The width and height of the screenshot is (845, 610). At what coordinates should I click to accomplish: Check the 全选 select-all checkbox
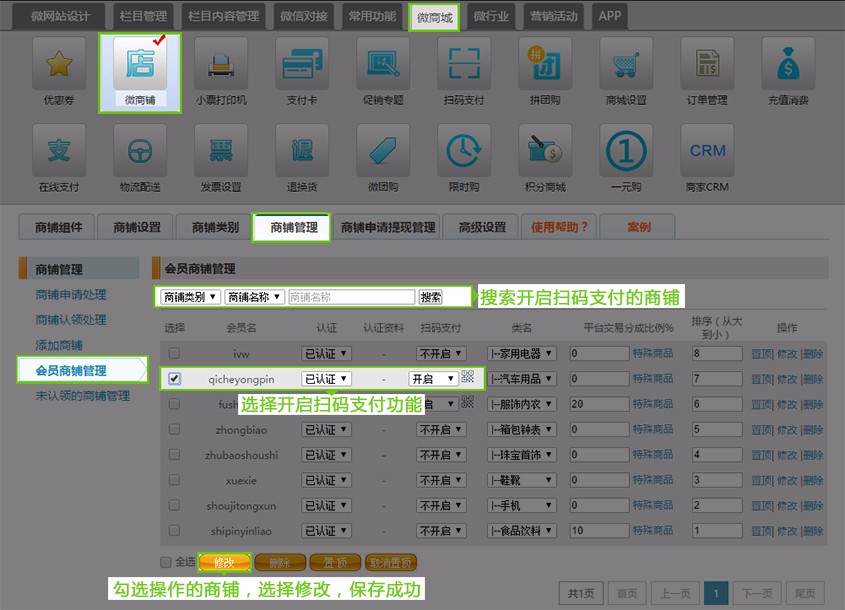pyautogui.click(x=166, y=562)
